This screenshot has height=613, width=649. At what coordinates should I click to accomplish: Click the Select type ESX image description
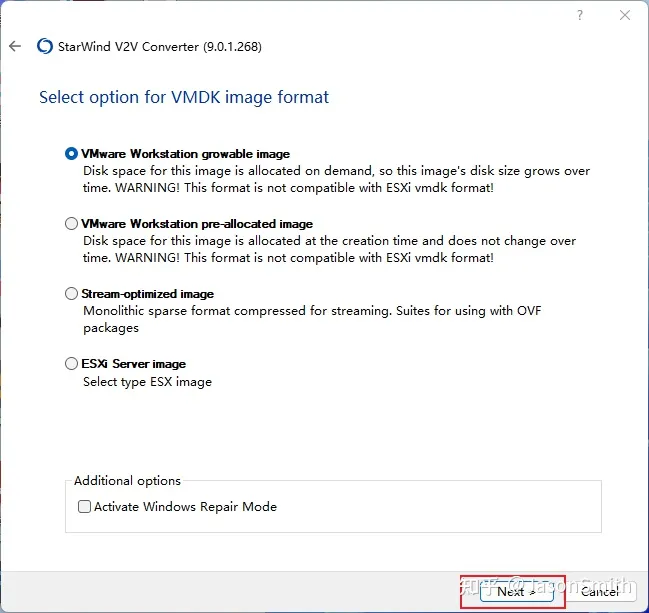pyautogui.click(x=147, y=381)
